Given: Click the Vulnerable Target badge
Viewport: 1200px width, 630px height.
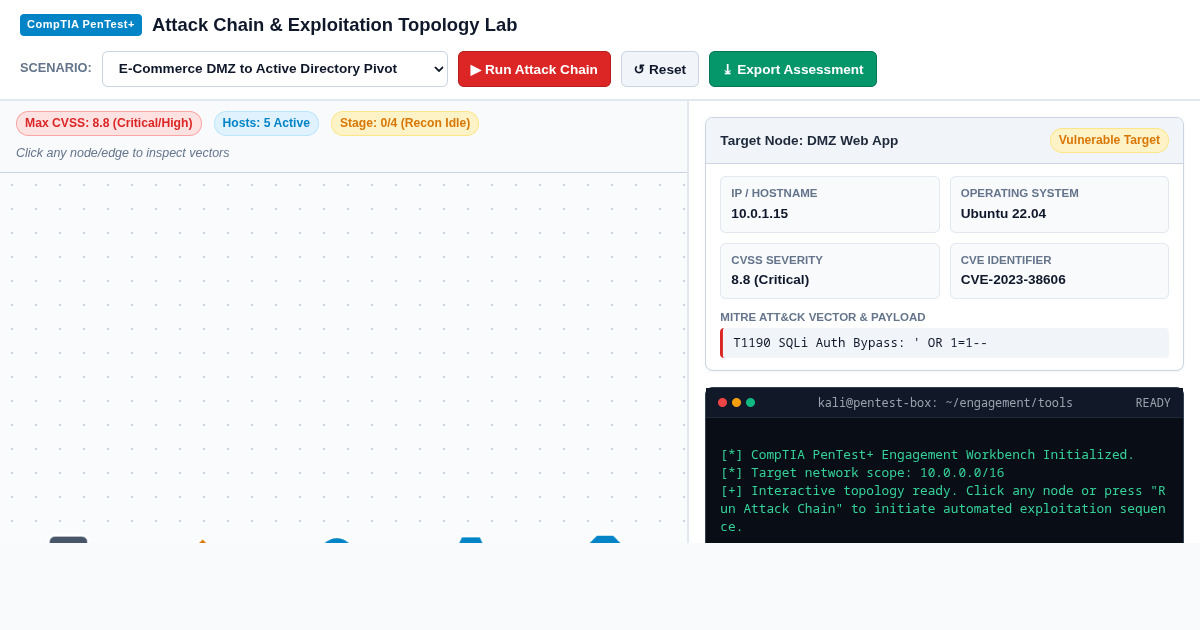Looking at the screenshot, I should pos(1109,140).
